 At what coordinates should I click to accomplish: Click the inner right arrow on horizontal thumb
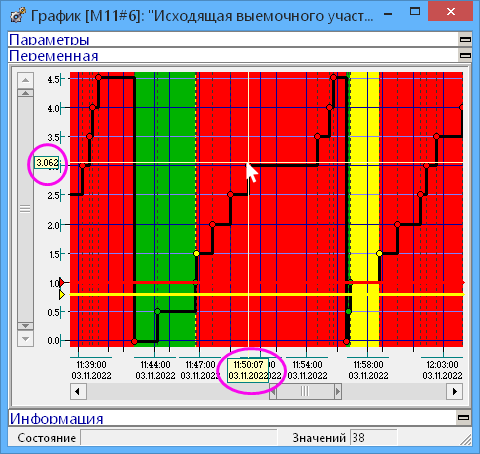pos(338,391)
